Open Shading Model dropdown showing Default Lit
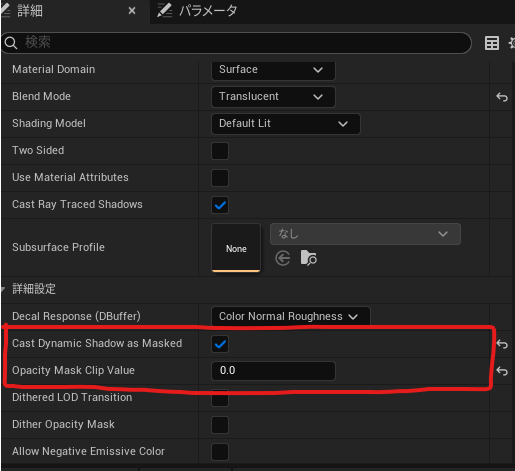This screenshot has width=515, height=471. point(286,124)
